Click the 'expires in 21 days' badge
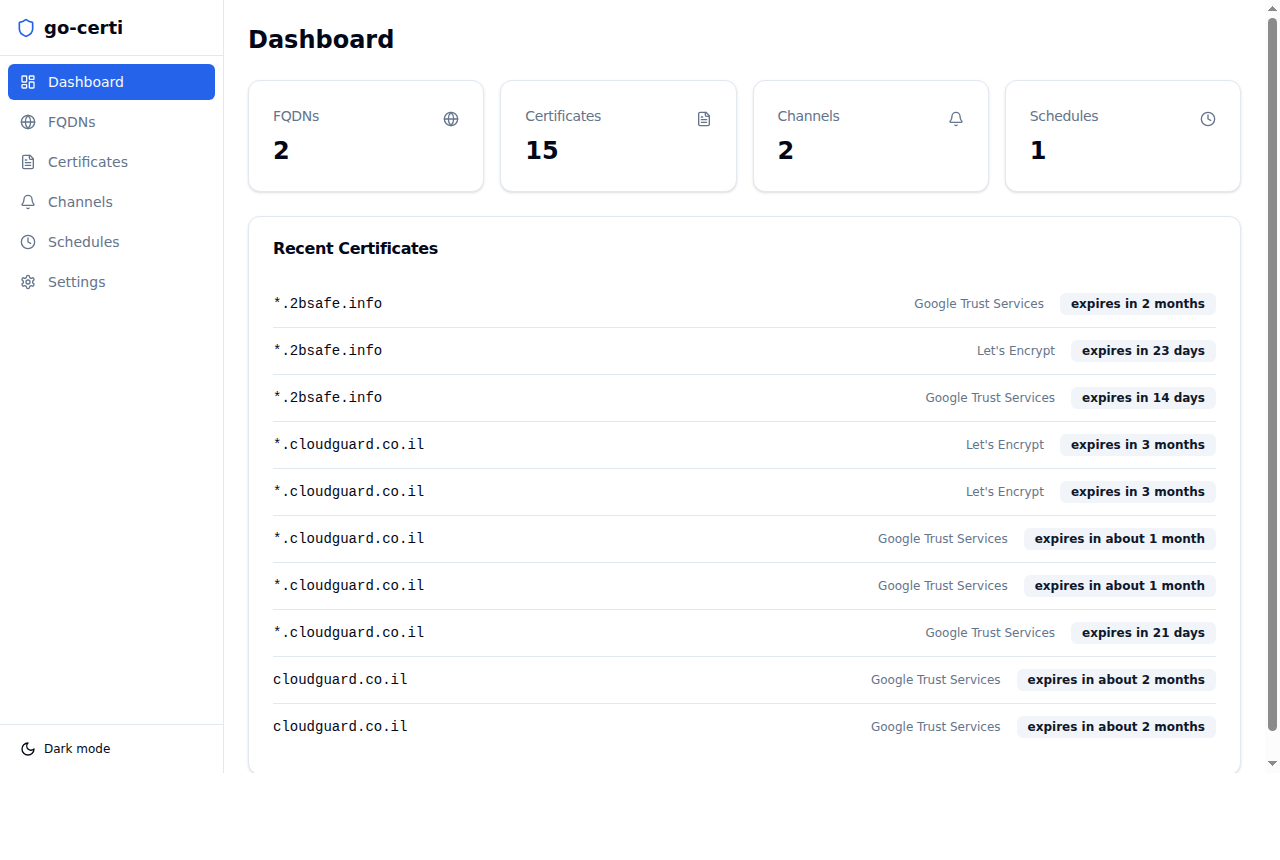The width and height of the screenshot is (1280, 860). pyautogui.click(x=1143, y=633)
